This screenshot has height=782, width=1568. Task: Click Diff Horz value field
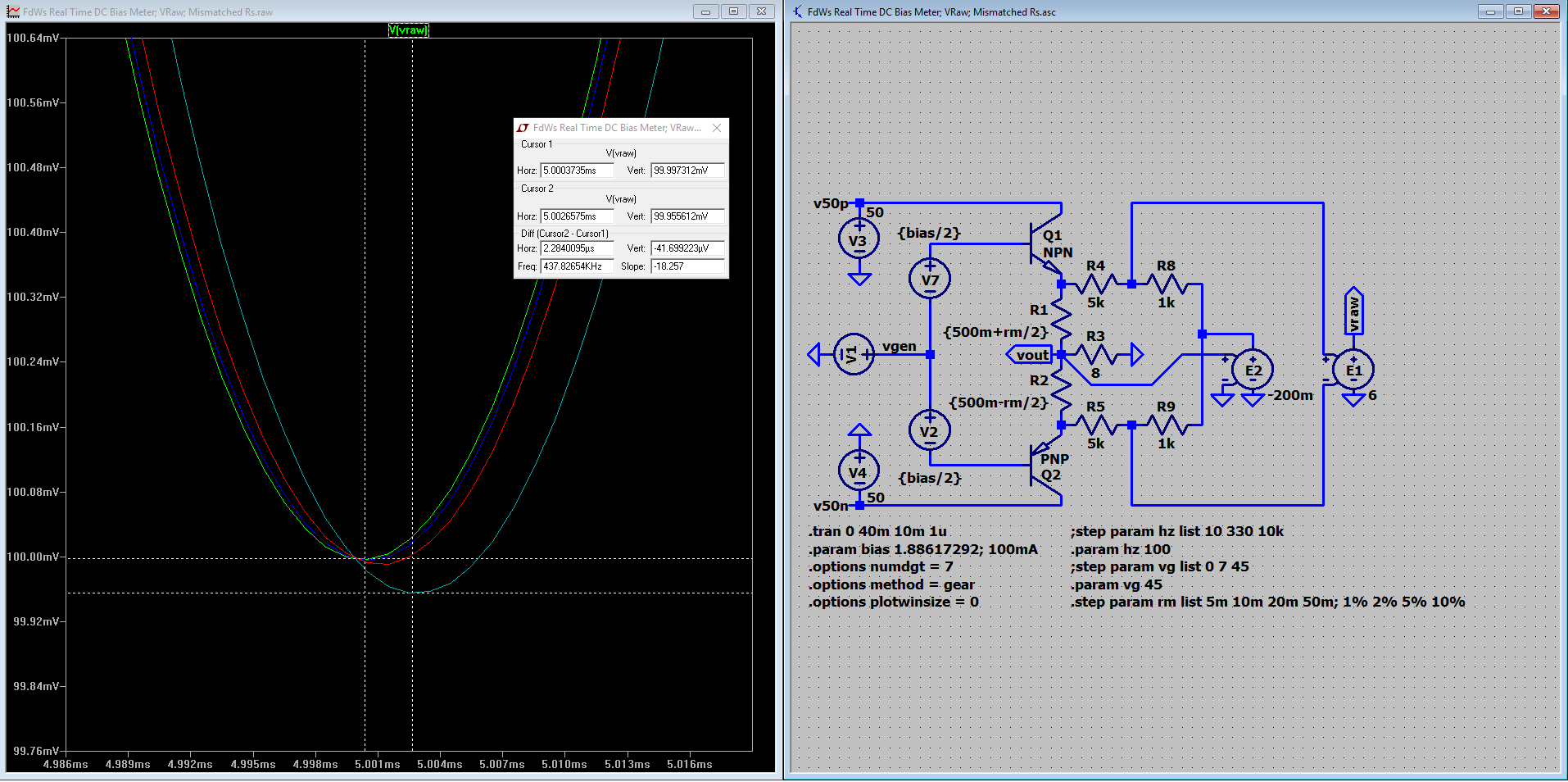(x=577, y=248)
